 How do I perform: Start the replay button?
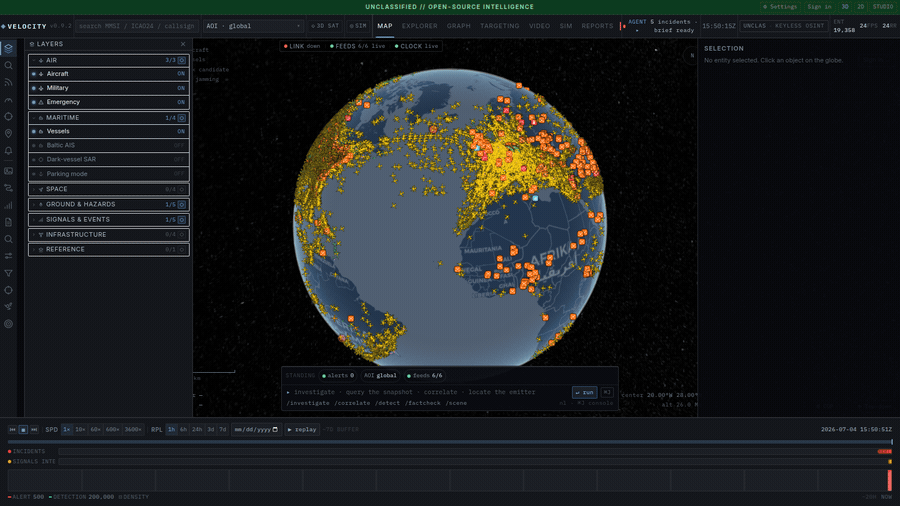(302, 430)
